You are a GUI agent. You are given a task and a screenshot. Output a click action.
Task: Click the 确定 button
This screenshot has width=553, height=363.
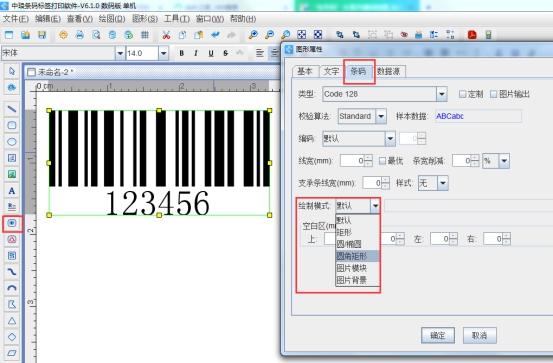pyautogui.click(x=438, y=335)
